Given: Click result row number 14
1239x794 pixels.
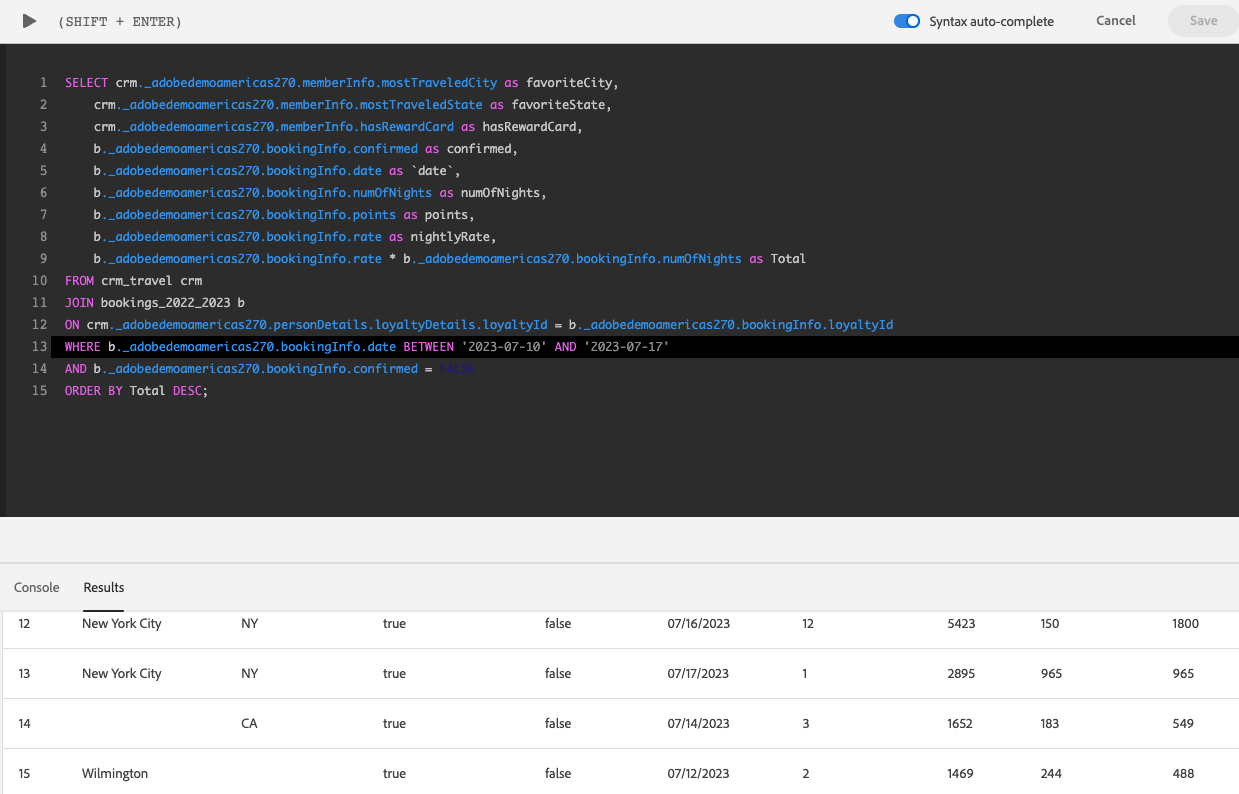Looking at the screenshot, I should pyautogui.click(x=25, y=723).
